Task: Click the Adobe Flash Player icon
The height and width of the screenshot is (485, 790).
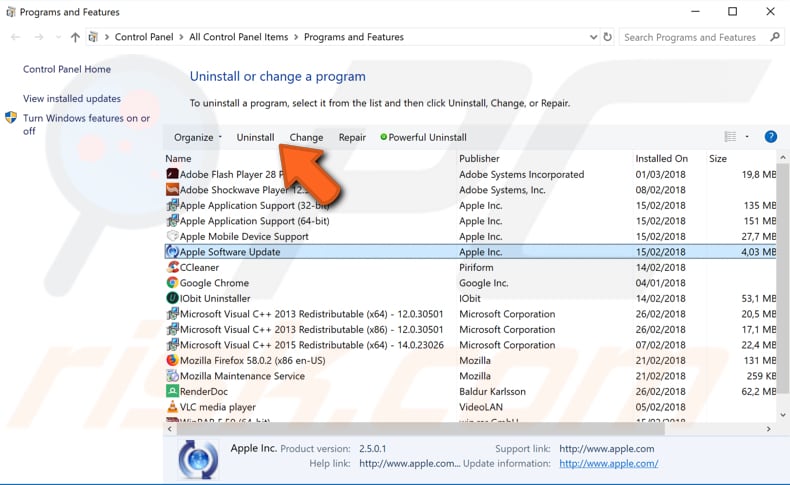Action: (172, 174)
